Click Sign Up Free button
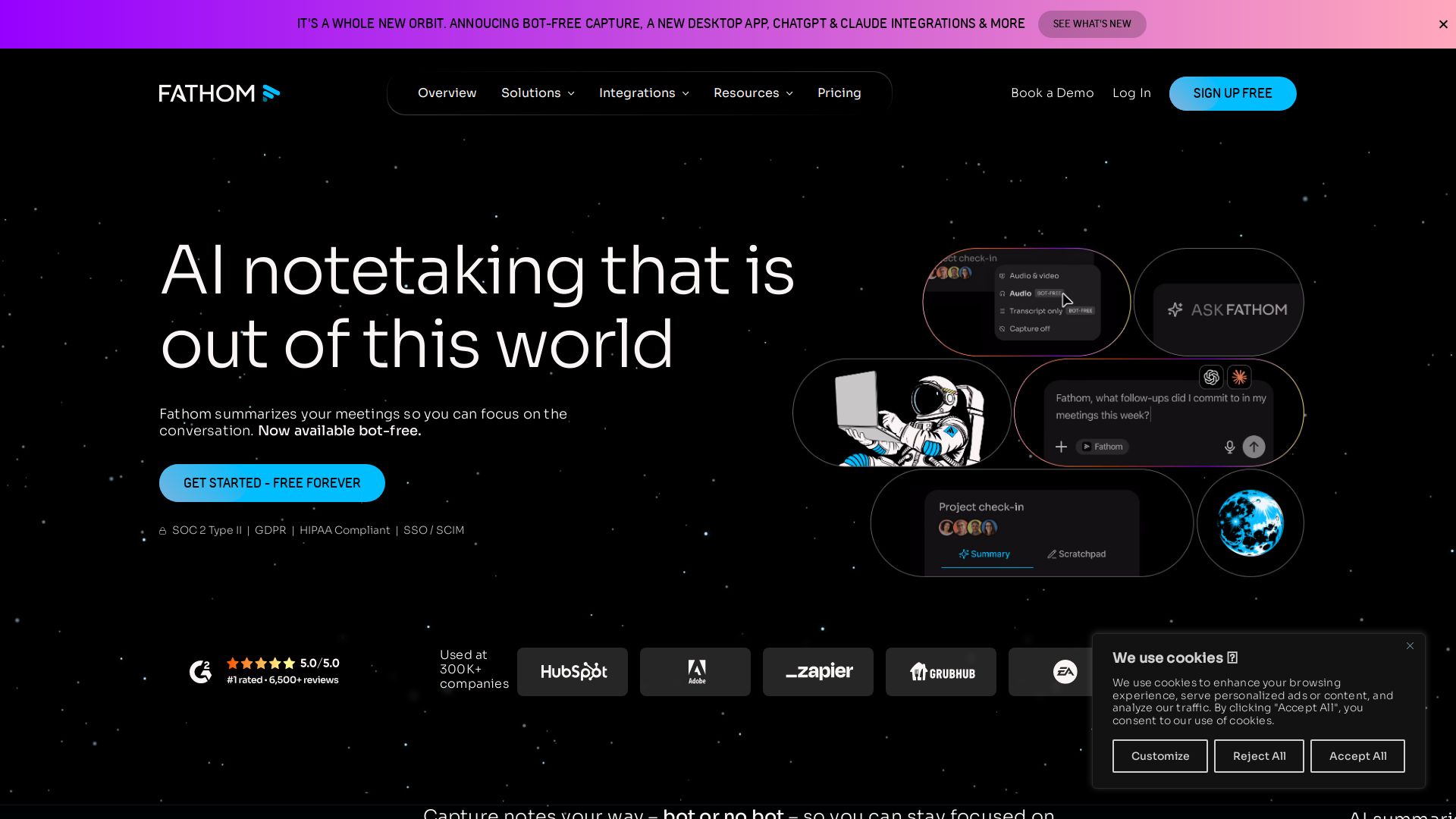Viewport: 1456px width, 819px height. [x=1233, y=93]
